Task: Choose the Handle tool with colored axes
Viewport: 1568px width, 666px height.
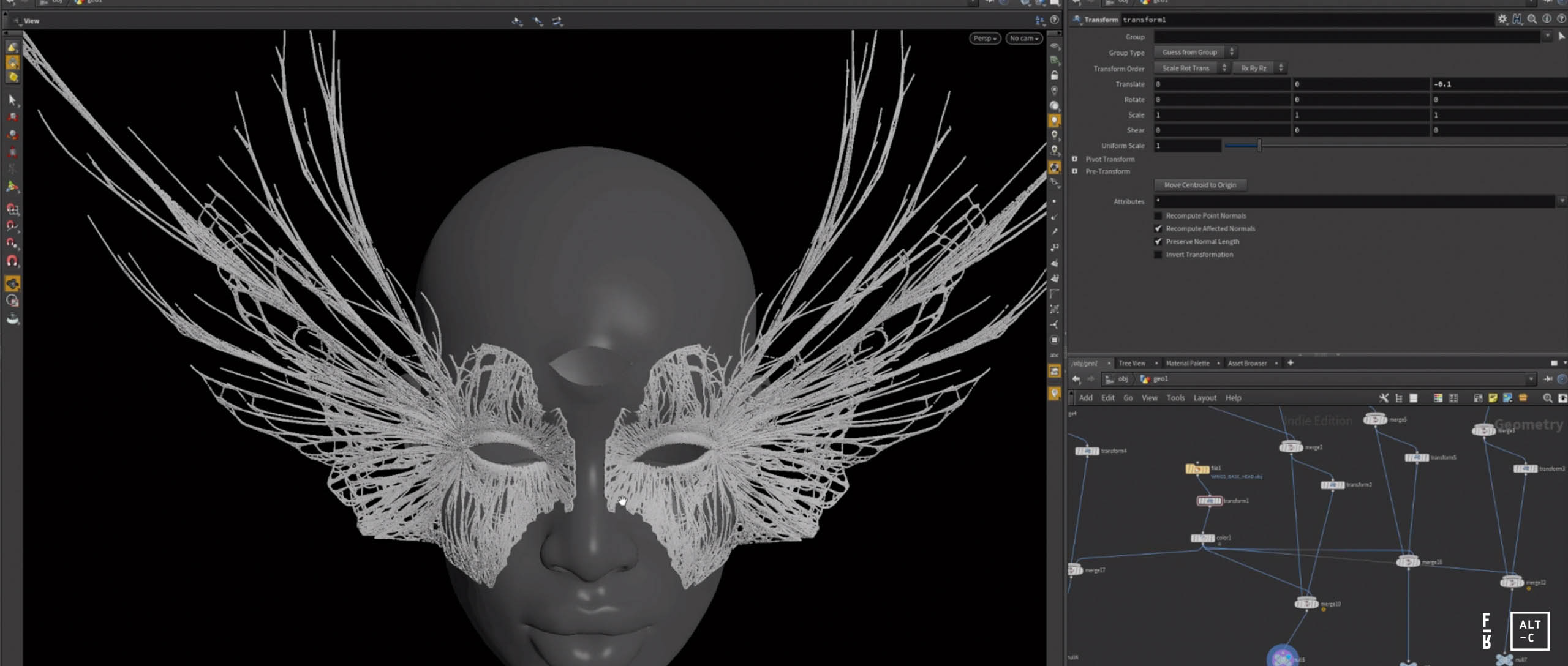Action: [x=12, y=187]
